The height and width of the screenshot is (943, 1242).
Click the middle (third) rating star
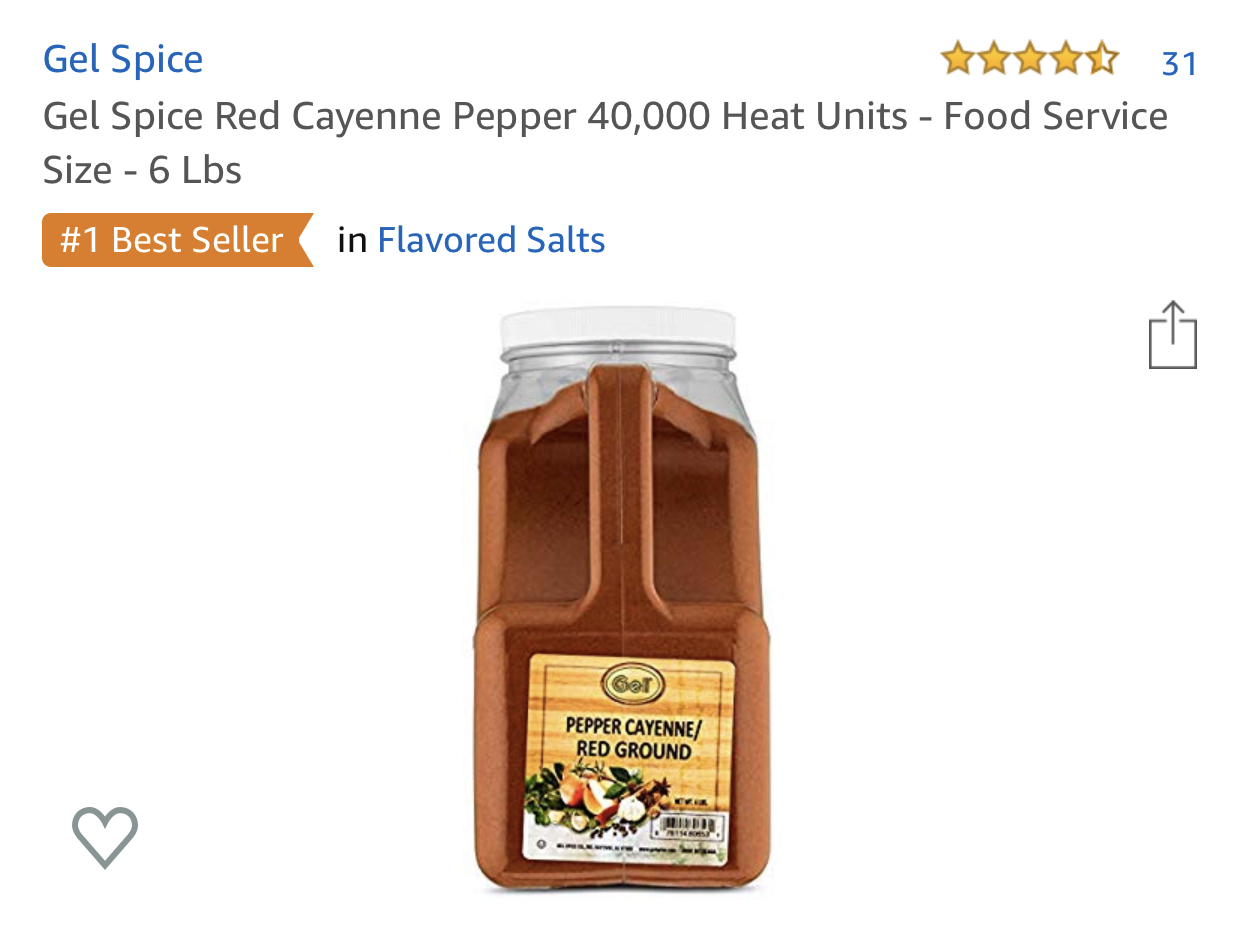1029,60
